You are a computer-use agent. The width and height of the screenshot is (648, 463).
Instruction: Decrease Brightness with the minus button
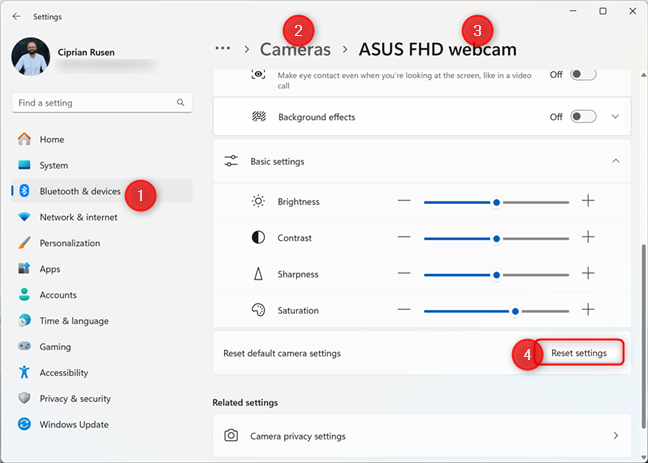[x=404, y=201]
